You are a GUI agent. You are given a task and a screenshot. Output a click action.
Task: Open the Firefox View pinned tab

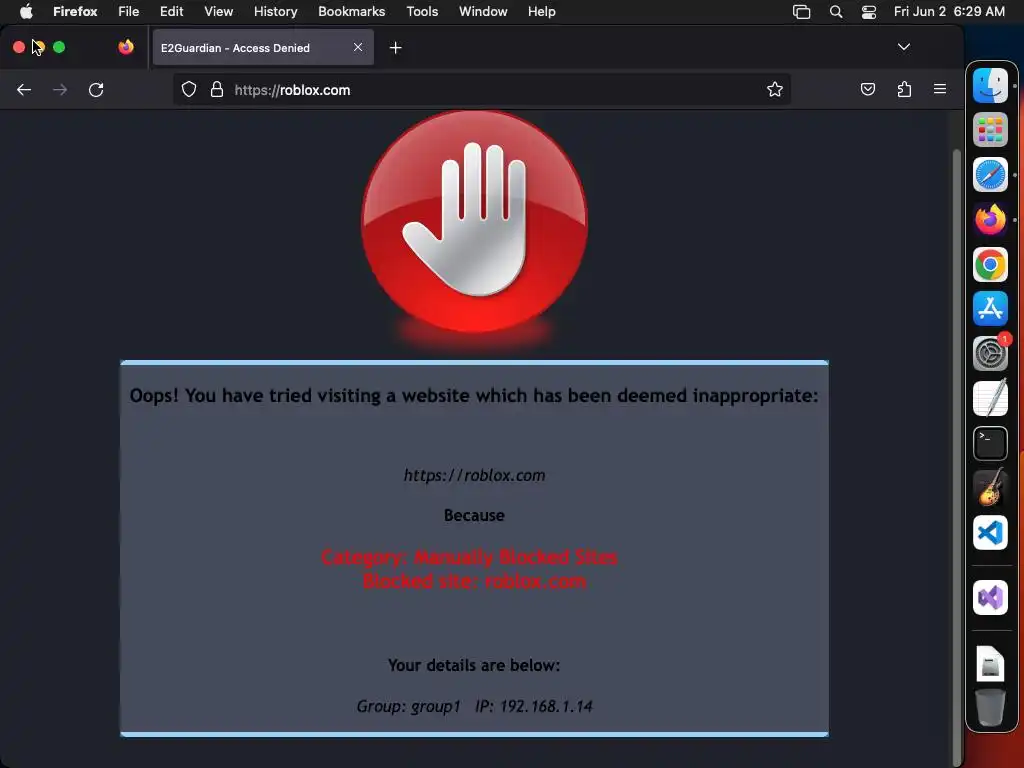click(126, 47)
